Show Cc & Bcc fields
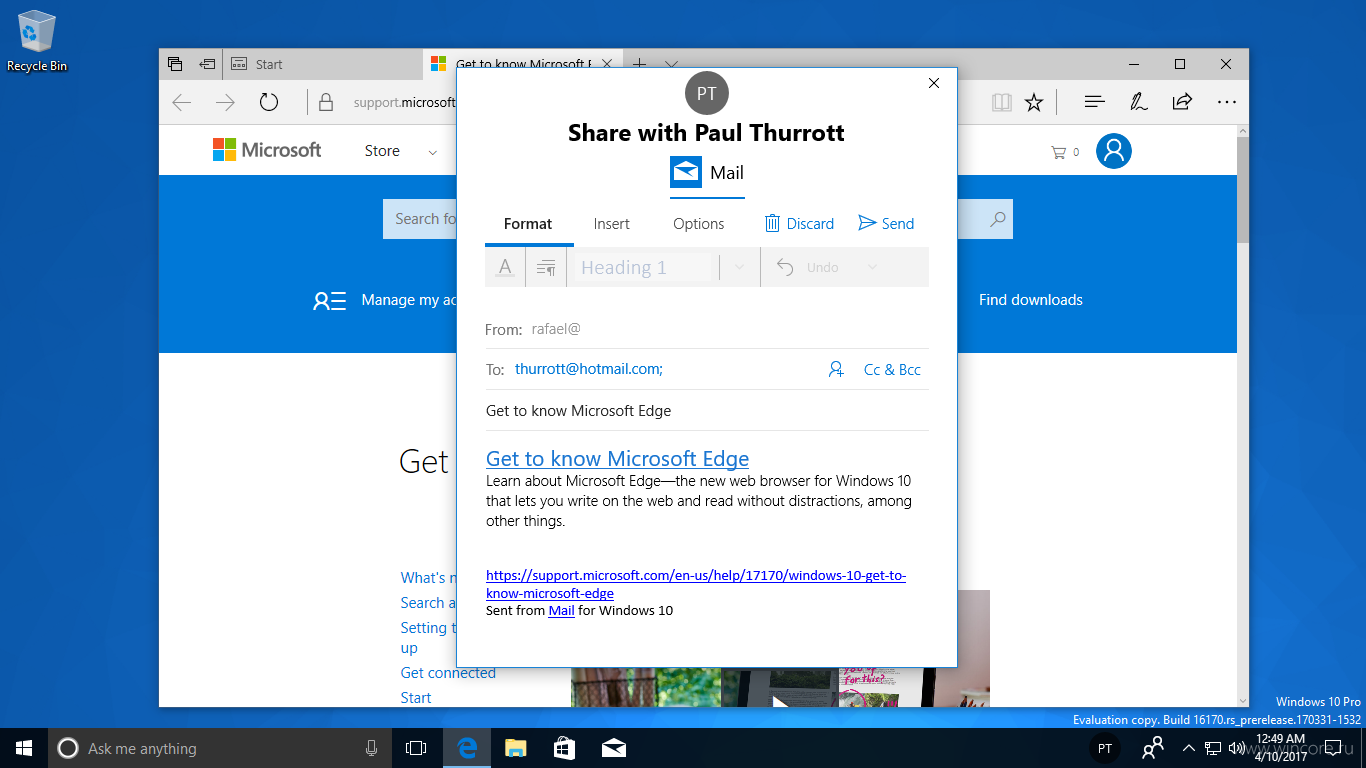This screenshot has width=1366, height=768. pos(892,370)
